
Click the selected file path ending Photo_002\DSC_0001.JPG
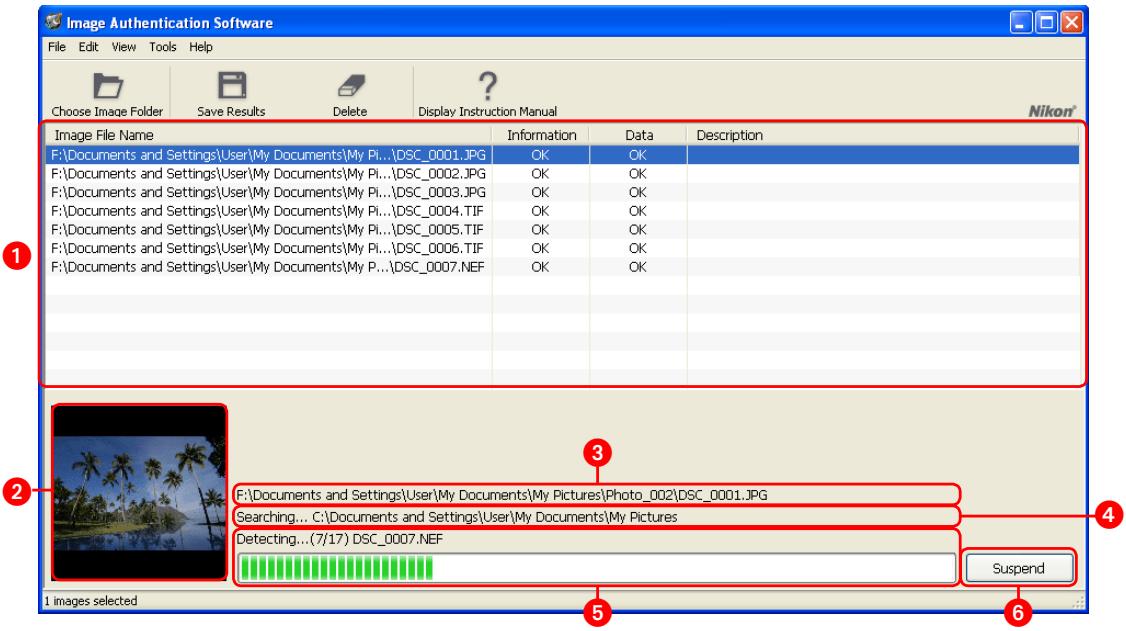pos(501,495)
